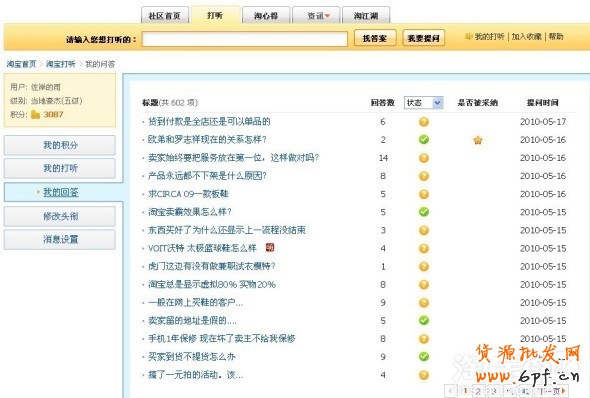Click the 我要提问 button
This screenshot has width=590, height=398.
[x=424, y=38]
